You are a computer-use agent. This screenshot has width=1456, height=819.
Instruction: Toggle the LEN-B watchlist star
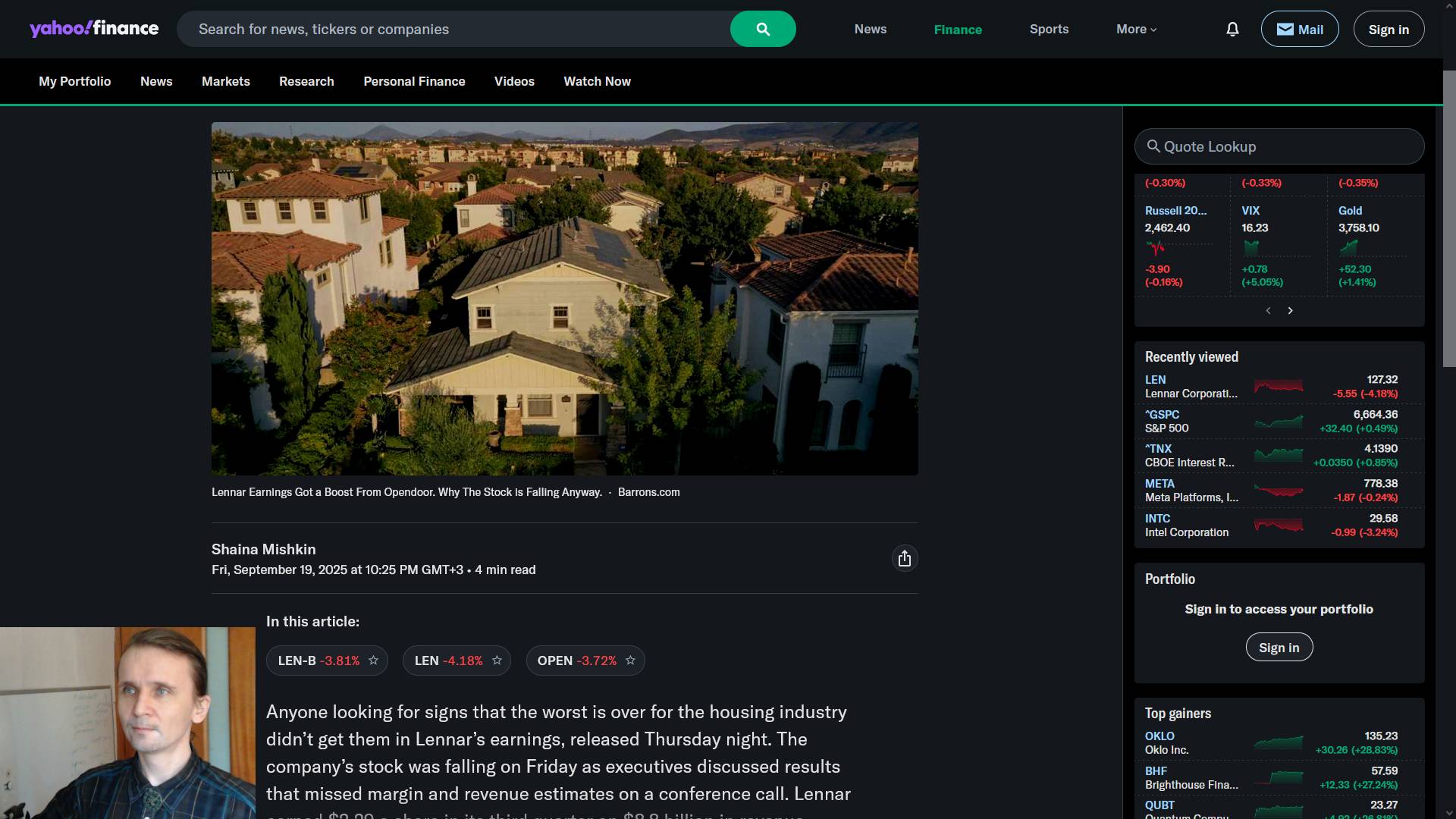click(373, 661)
